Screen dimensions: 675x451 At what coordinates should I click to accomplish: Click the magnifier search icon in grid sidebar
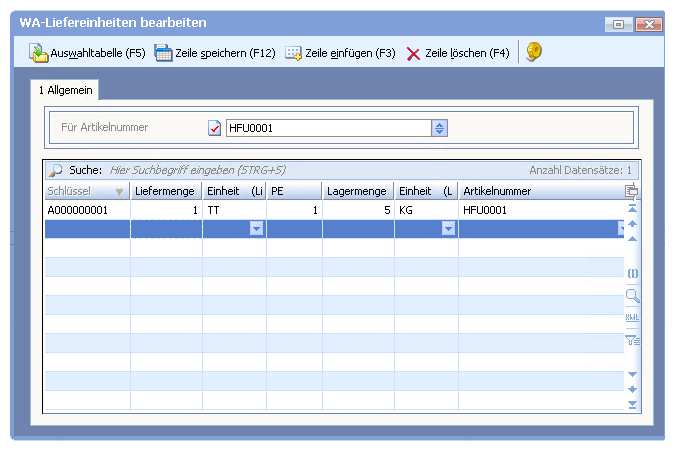tap(632, 295)
